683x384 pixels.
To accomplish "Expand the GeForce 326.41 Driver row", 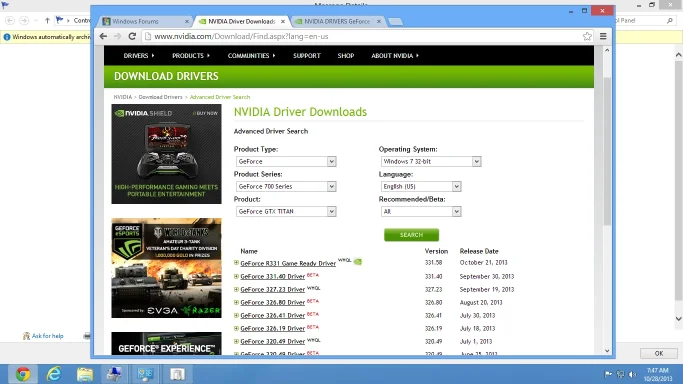I will pyautogui.click(x=236, y=315).
